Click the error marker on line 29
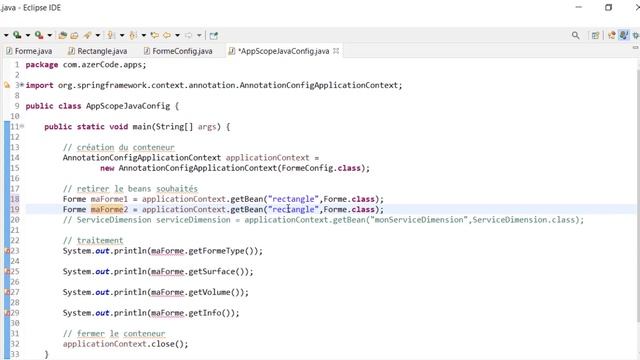Image resolution: width=640 pixels, height=360 pixels. pyautogui.click(x=7, y=313)
